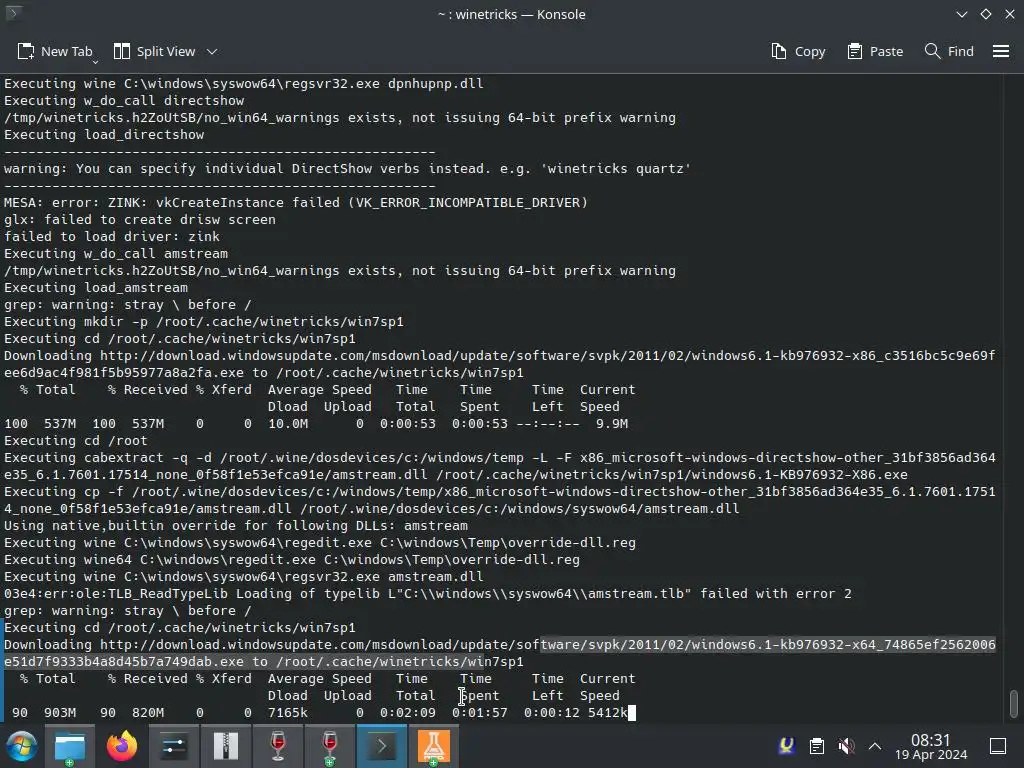The width and height of the screenshot is (1024, 768).
Task: Click the Split View button
Action: [154, 52]
